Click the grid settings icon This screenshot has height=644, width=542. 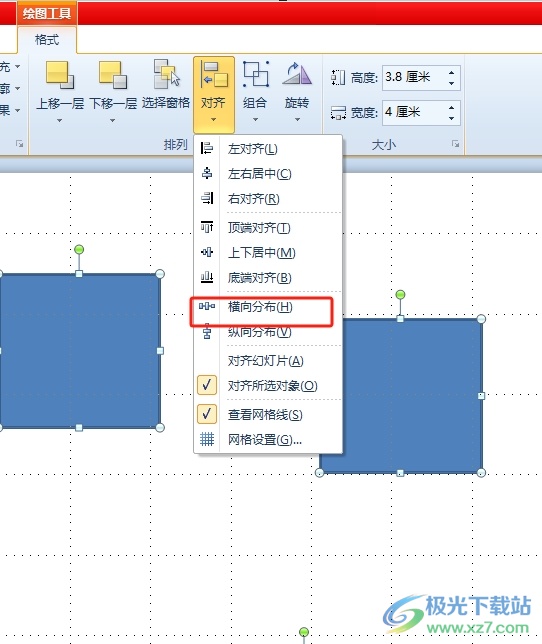coord(207,439)
